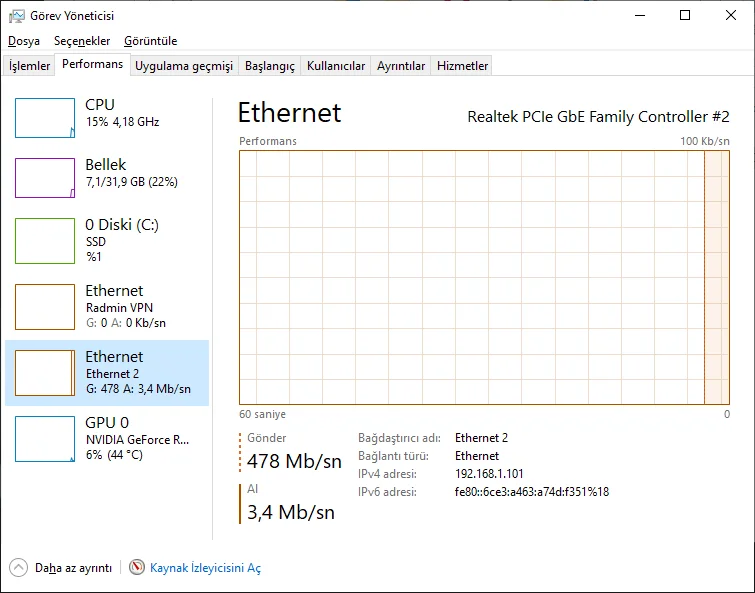Click the Task Manager title bar icon
The height and width of the screenshot is (593, 755).
coord(16,15)
